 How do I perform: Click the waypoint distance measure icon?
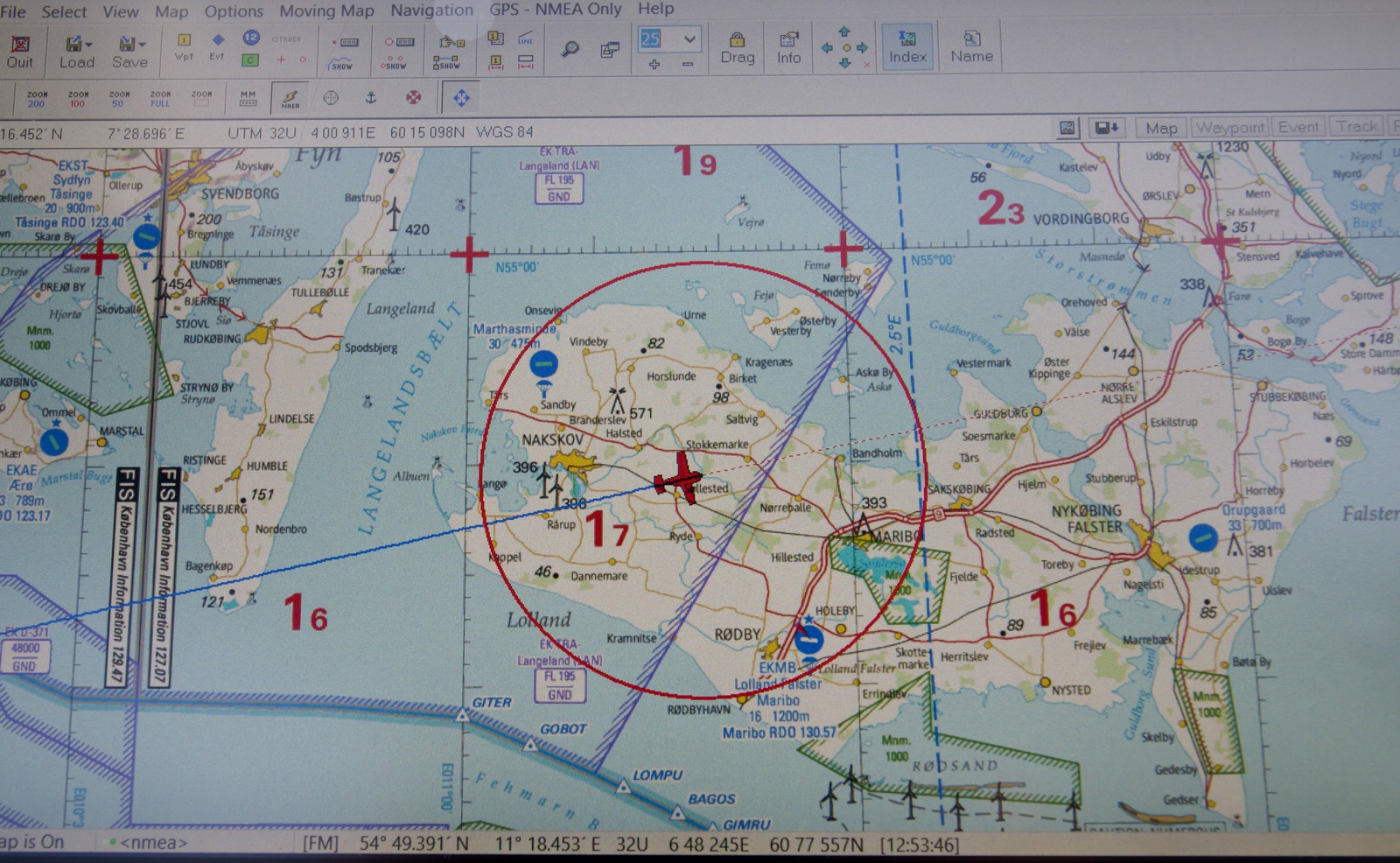[495, 61]
